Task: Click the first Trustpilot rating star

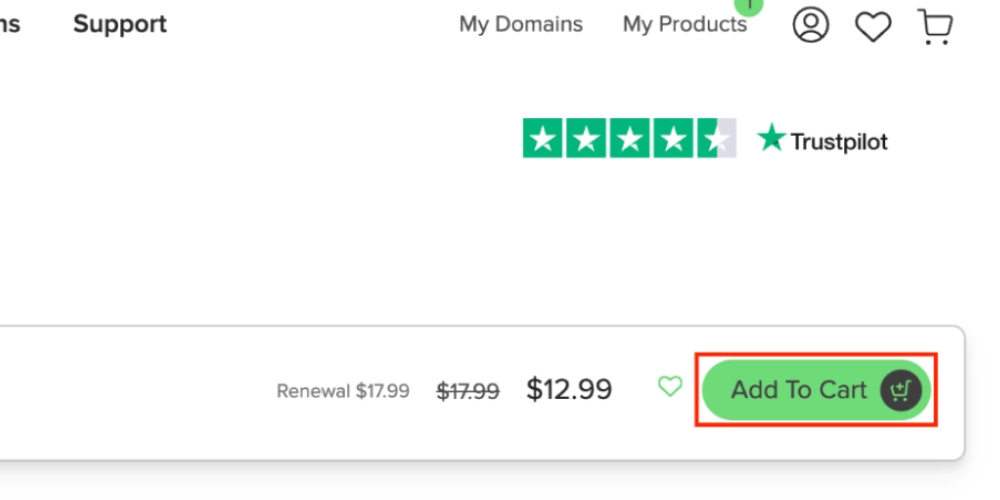Action: 543,139
